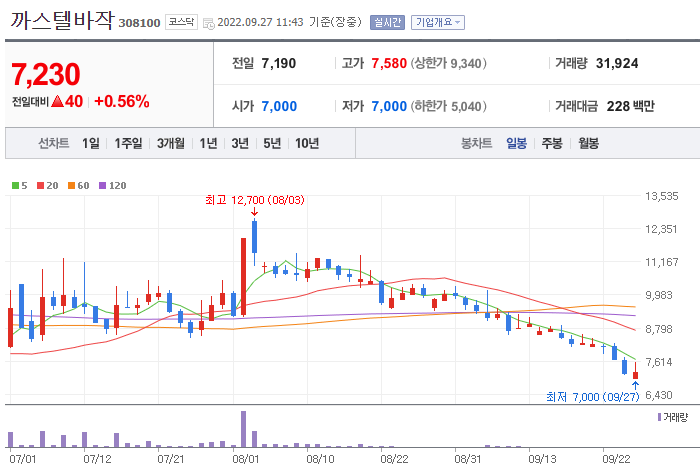Select the 3개월 line chart tab
The width and height of the screenshot is (700, 469).
click(x=171, y=143)
